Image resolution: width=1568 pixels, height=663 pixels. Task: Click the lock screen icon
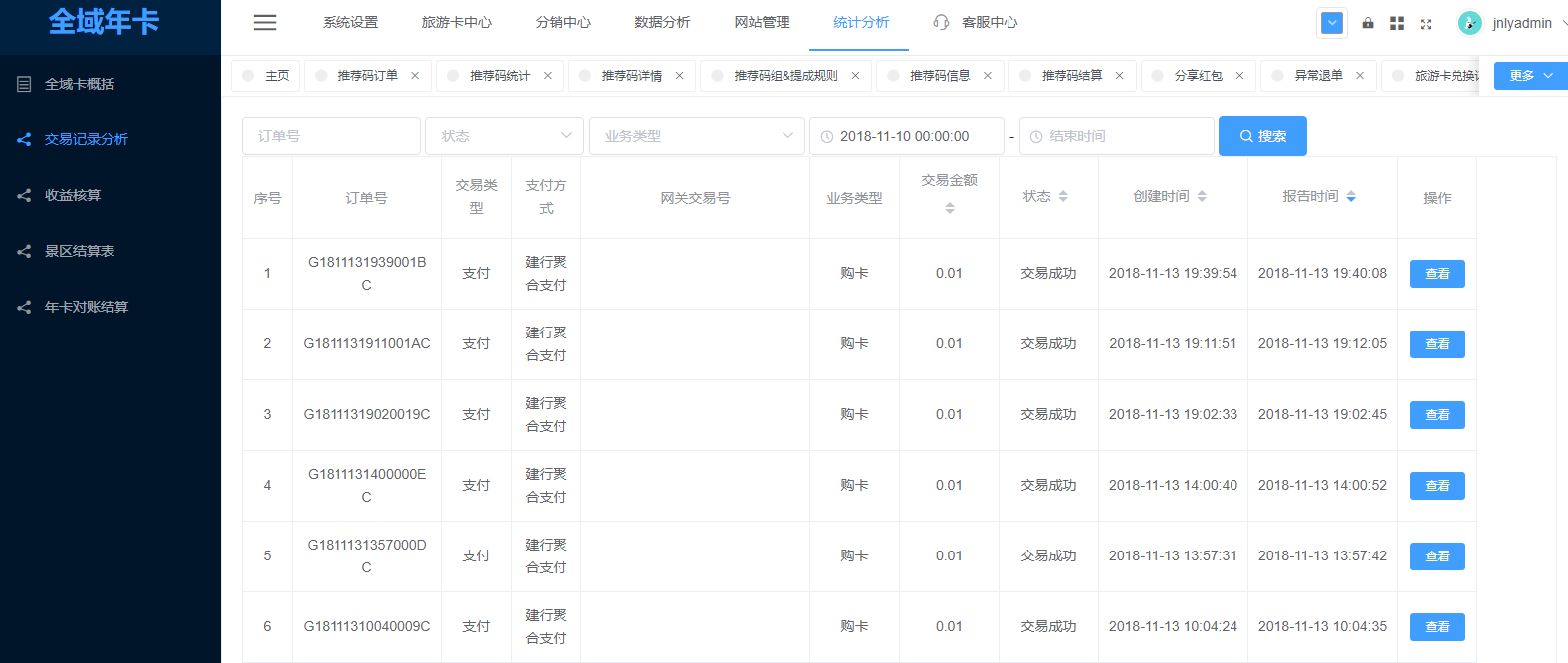1368,23
